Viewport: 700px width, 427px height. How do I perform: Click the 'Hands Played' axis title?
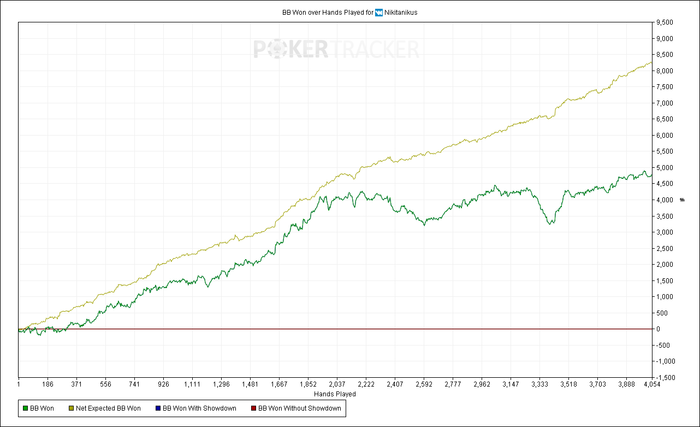click(335, 394)
